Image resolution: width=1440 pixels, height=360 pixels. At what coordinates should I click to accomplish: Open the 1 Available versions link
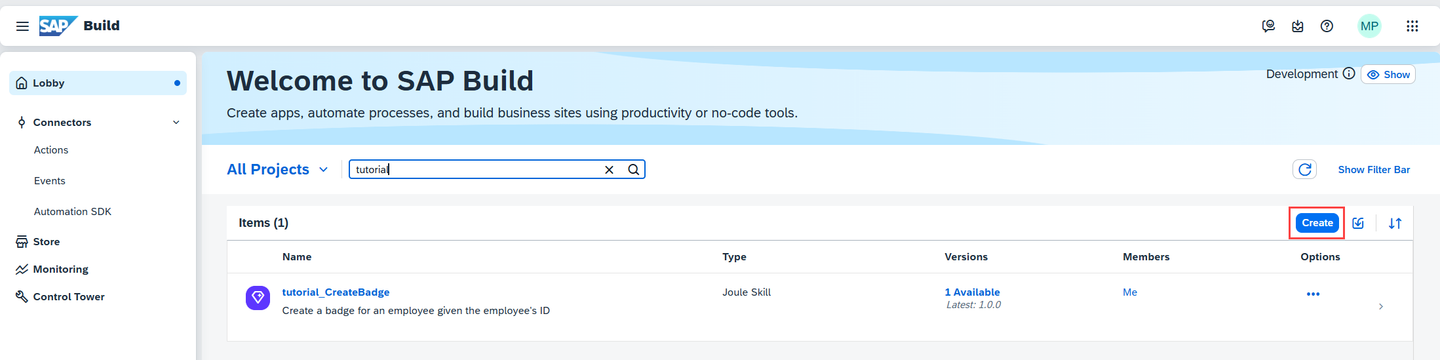[973, 292]
